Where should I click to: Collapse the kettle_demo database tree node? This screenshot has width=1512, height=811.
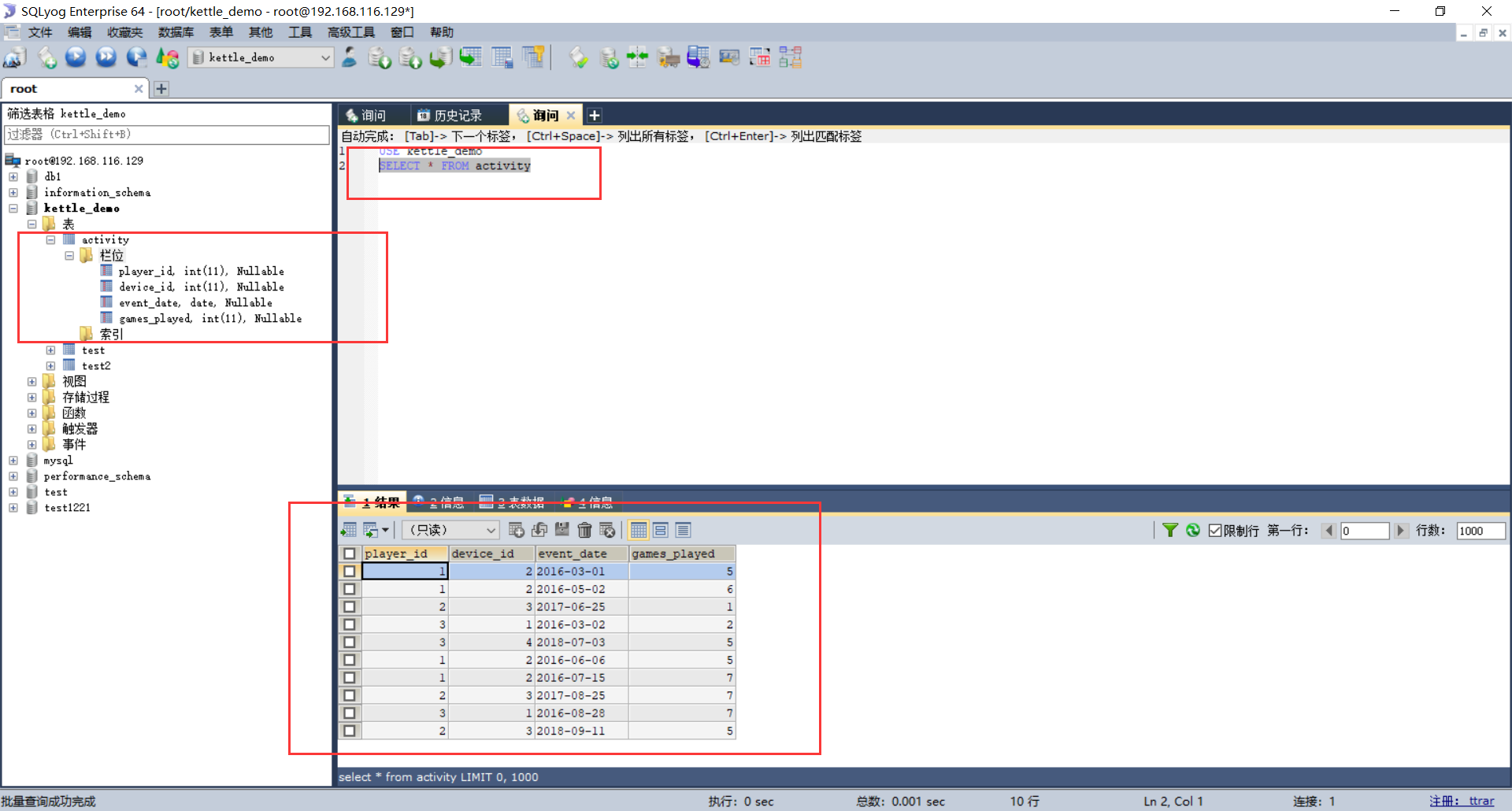click(x=13, y=208)
